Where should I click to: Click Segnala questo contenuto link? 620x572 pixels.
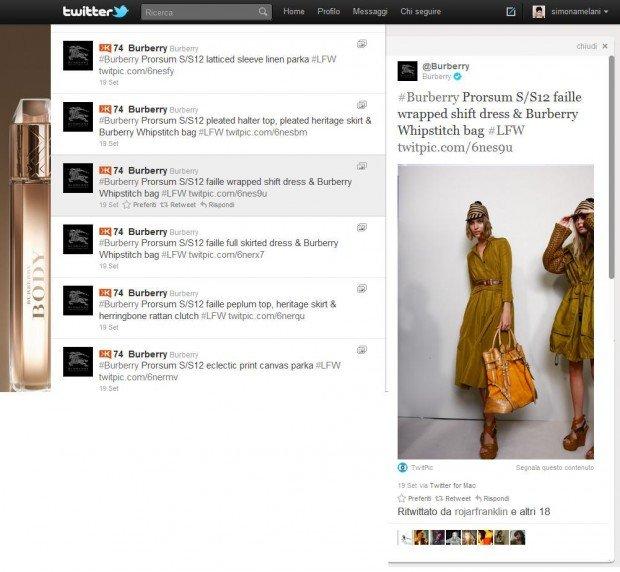point(555,468)
